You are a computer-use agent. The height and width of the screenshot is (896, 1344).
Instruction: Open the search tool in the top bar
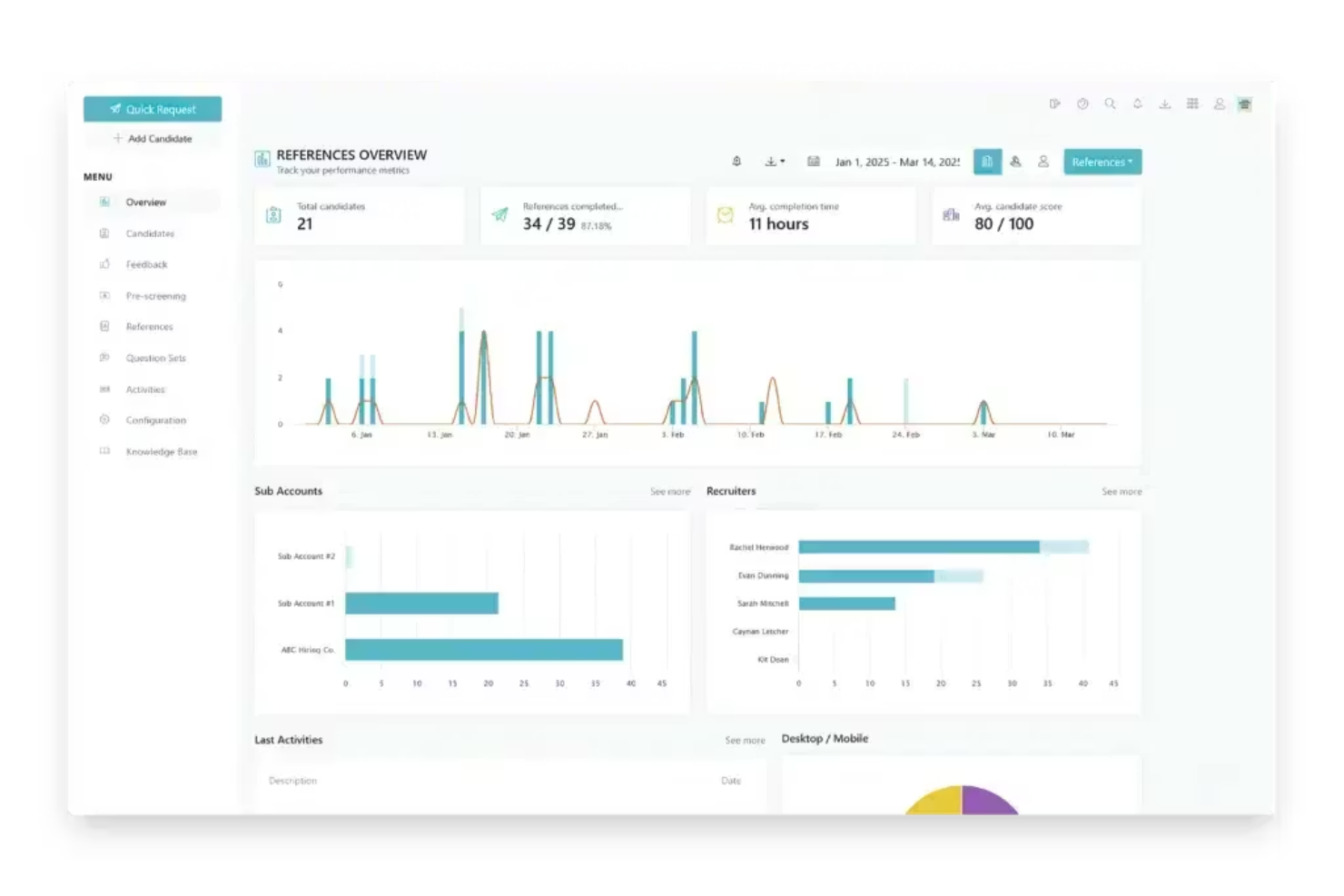click(x=1110, y=104)
